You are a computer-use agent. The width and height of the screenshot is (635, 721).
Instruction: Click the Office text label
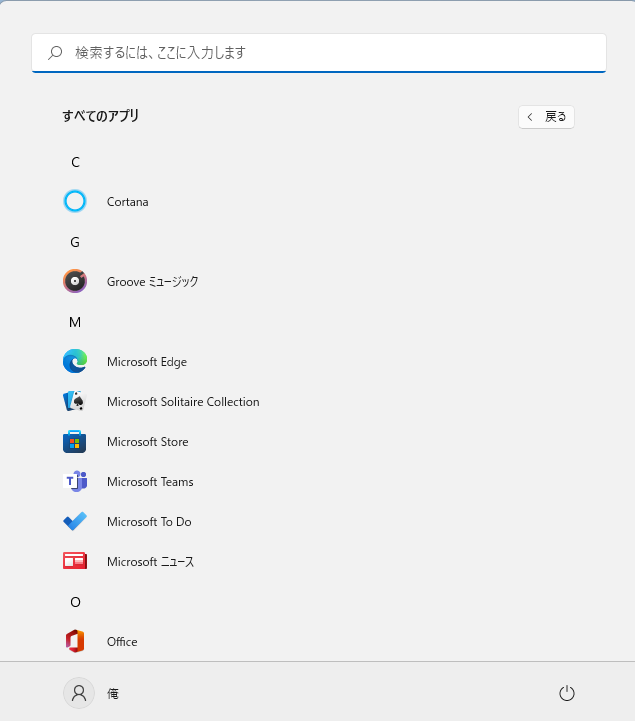122,641
